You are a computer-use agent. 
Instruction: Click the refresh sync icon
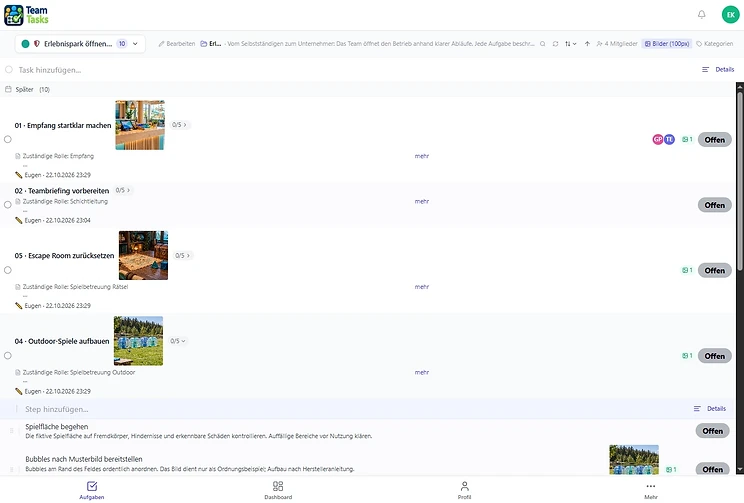click(555, 44)
